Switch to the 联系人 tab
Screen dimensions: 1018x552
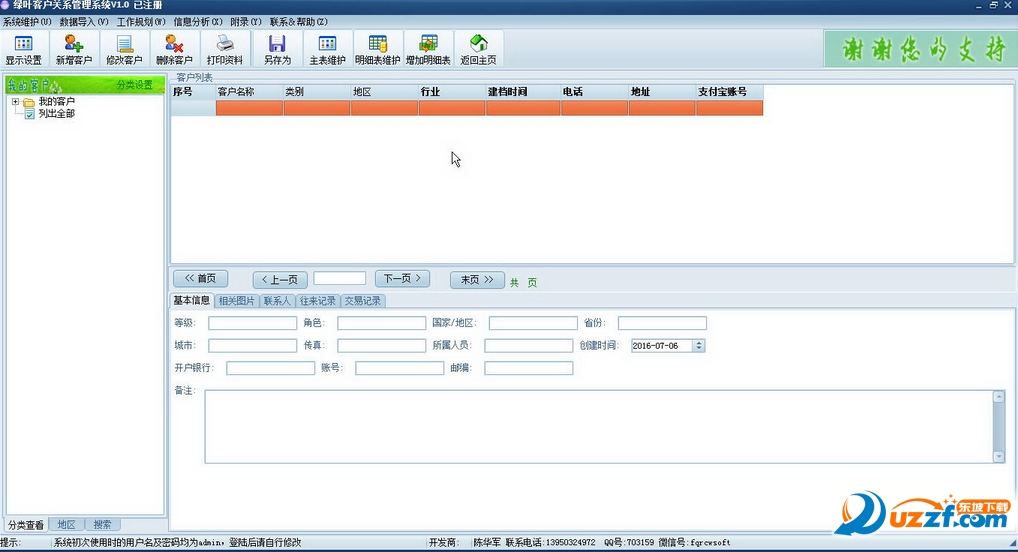pos(277,301)
